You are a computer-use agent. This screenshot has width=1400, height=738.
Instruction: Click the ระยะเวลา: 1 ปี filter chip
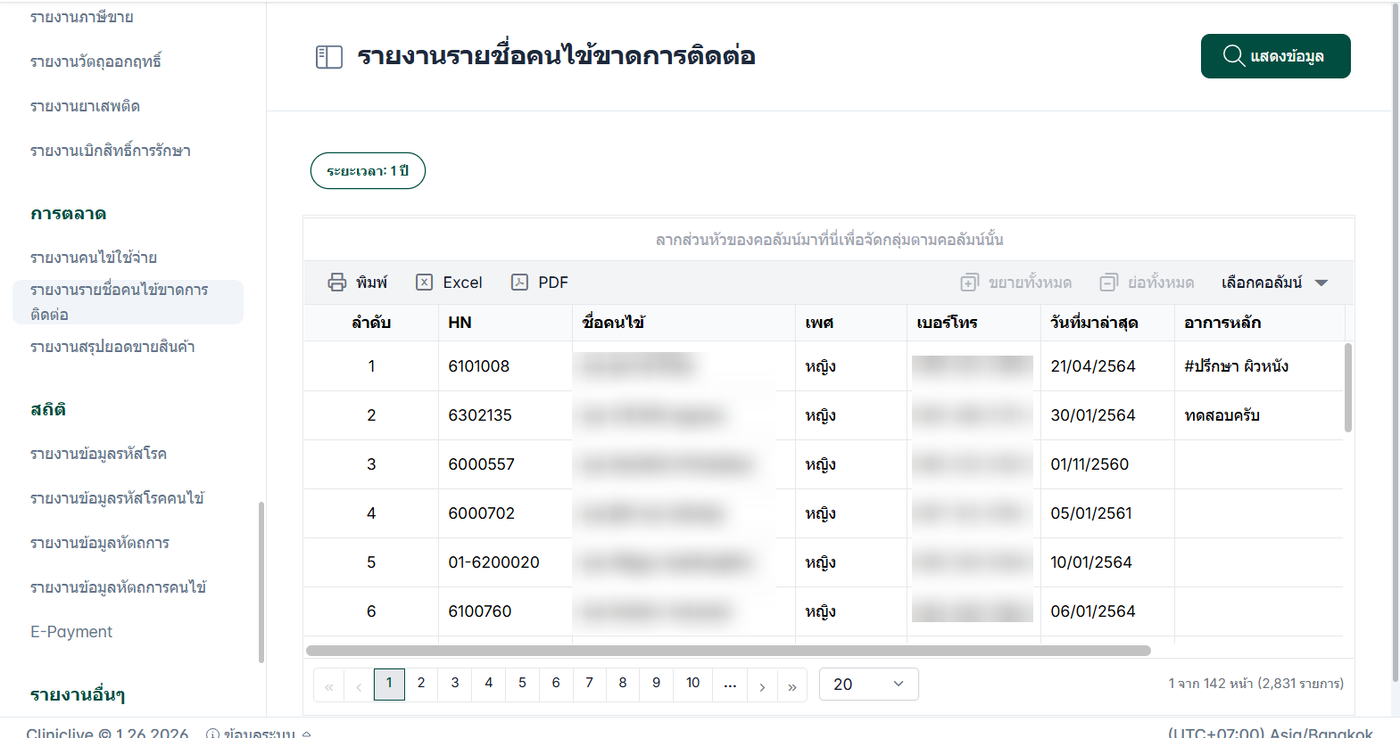click(x=368, y=171)
